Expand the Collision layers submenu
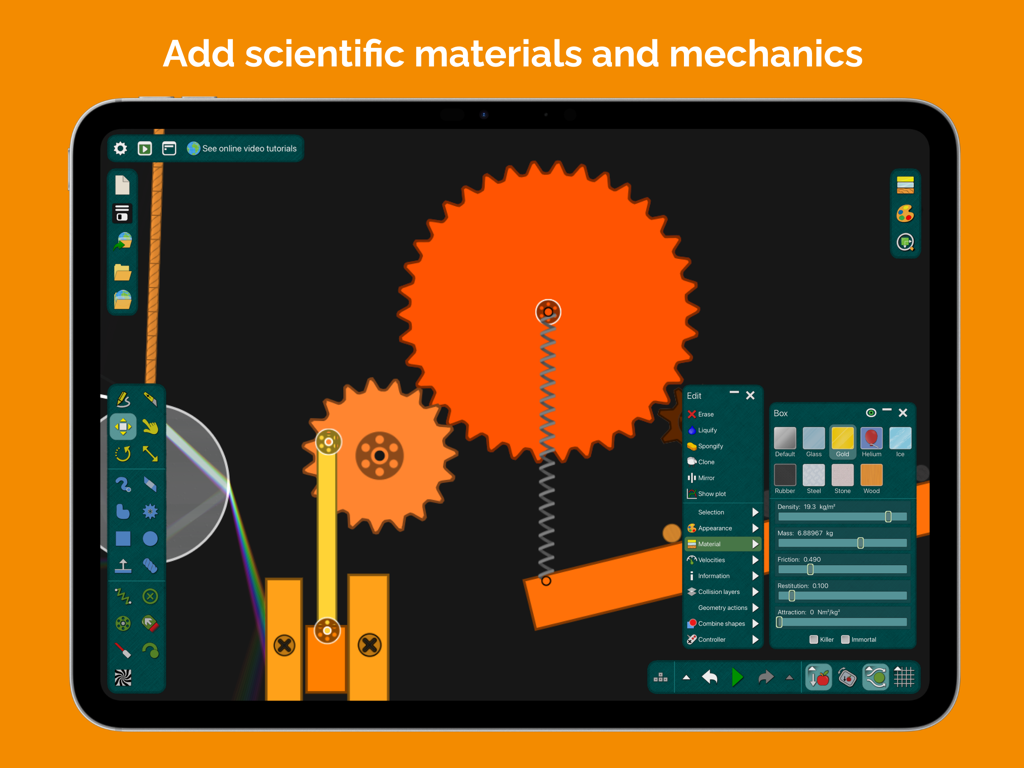The height and width of the screenshot is (768, 1024). point(716,591)
